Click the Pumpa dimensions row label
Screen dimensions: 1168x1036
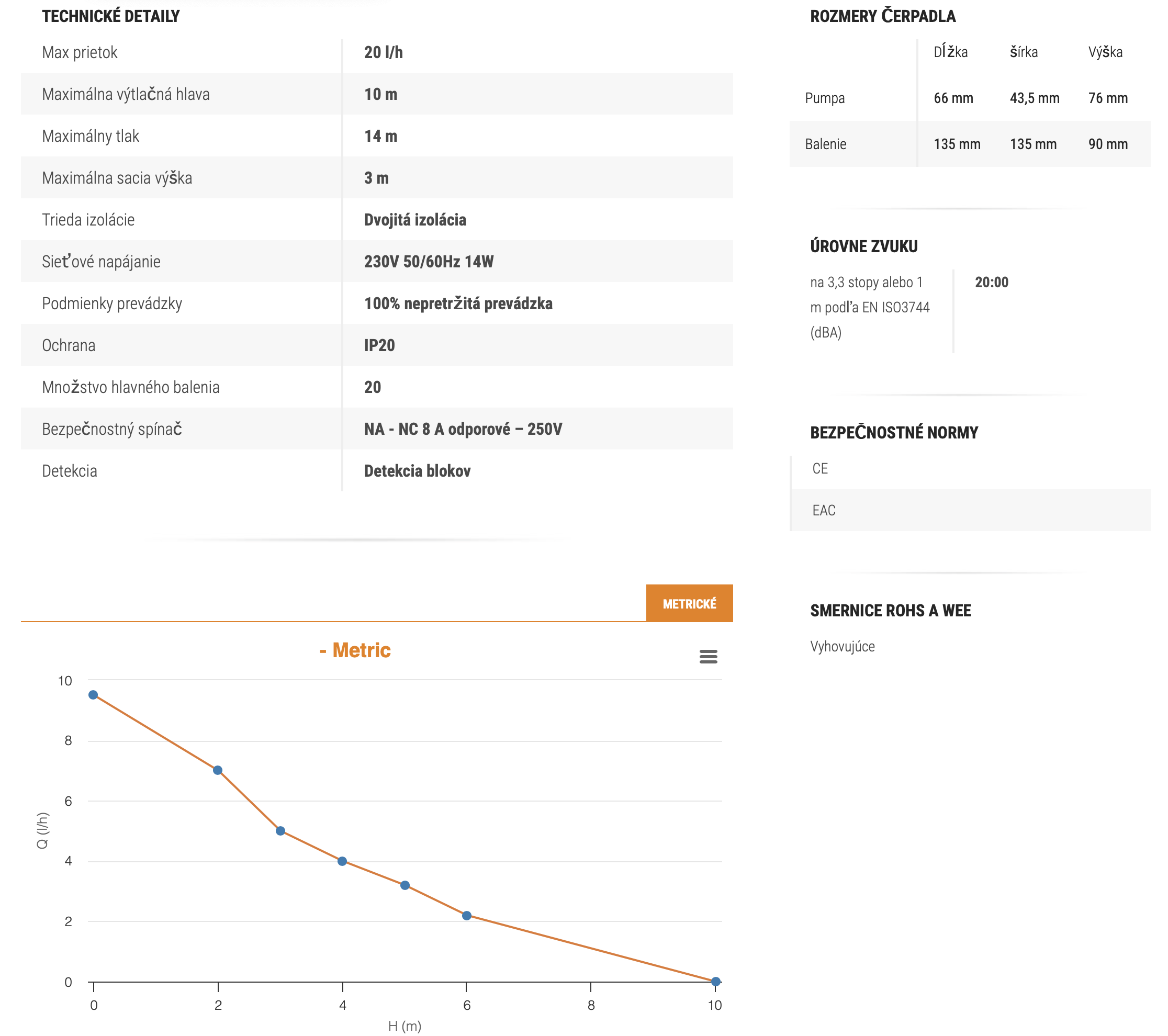tap(825, 98)
